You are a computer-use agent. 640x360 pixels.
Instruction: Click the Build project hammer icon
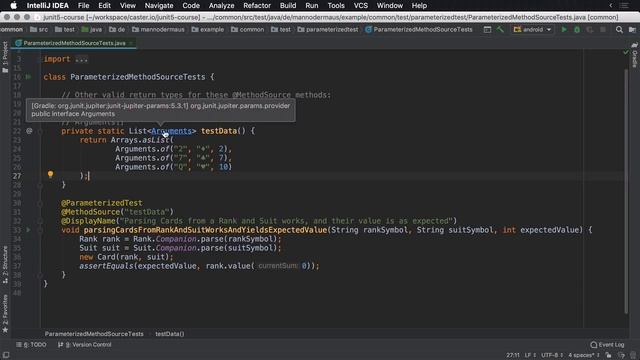pyautogui.click(x=500, y=29)
